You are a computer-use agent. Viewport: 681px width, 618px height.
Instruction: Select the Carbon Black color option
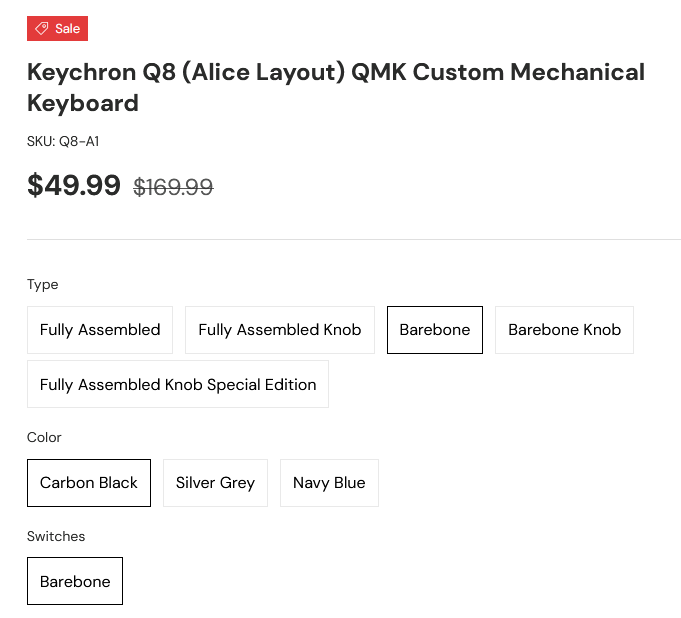click(x=89, y=483)
